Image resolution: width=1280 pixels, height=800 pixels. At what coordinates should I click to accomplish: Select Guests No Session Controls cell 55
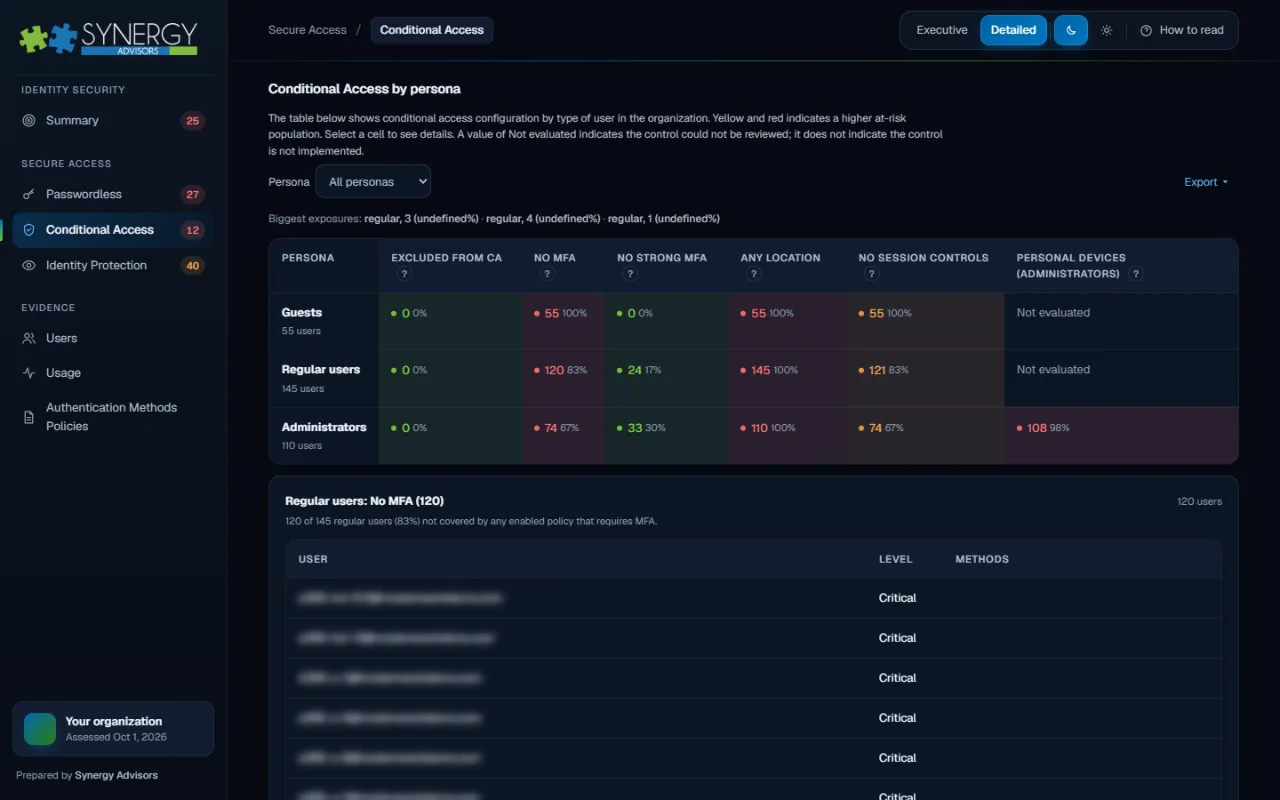925,321
